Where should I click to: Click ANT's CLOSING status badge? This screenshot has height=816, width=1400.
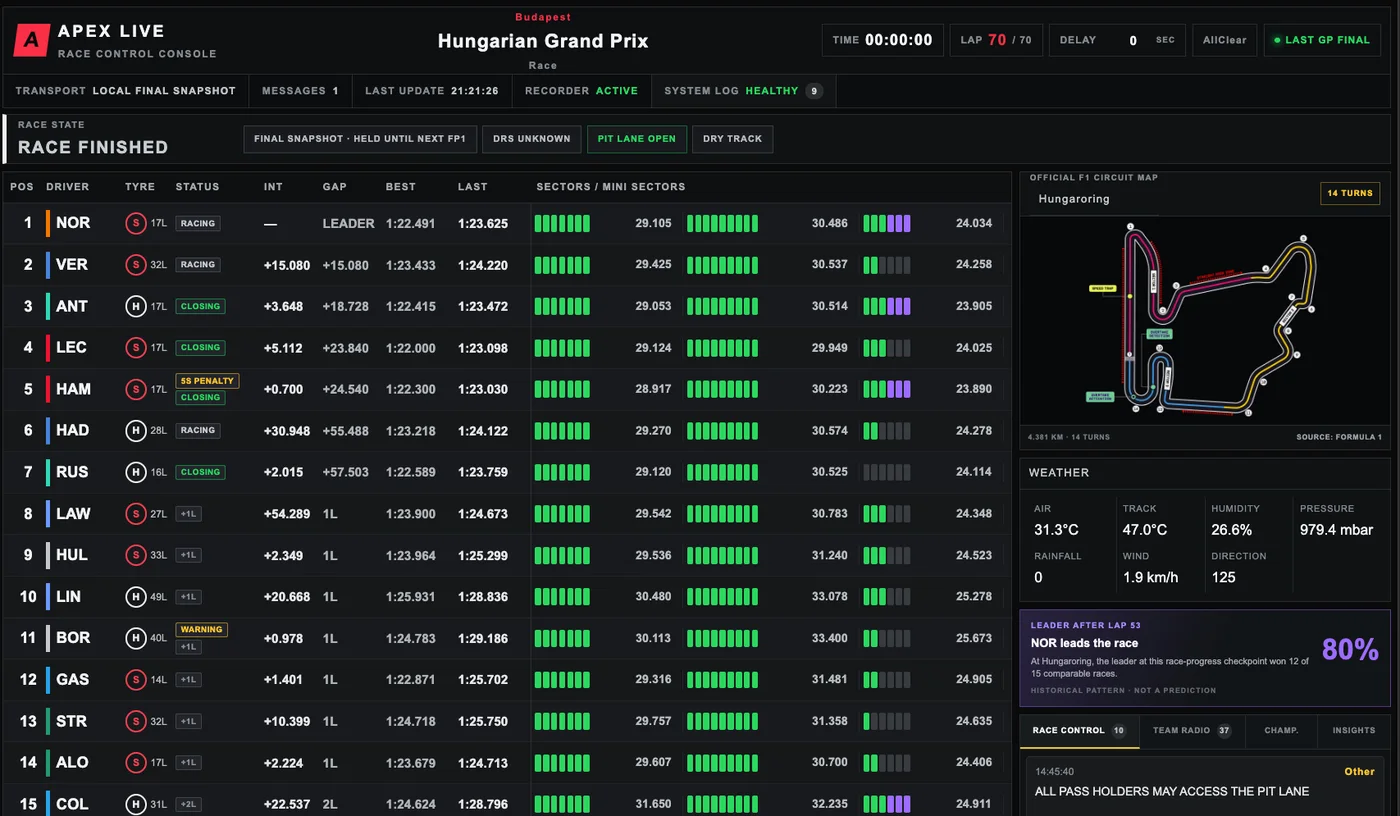(x=200, y=306)
